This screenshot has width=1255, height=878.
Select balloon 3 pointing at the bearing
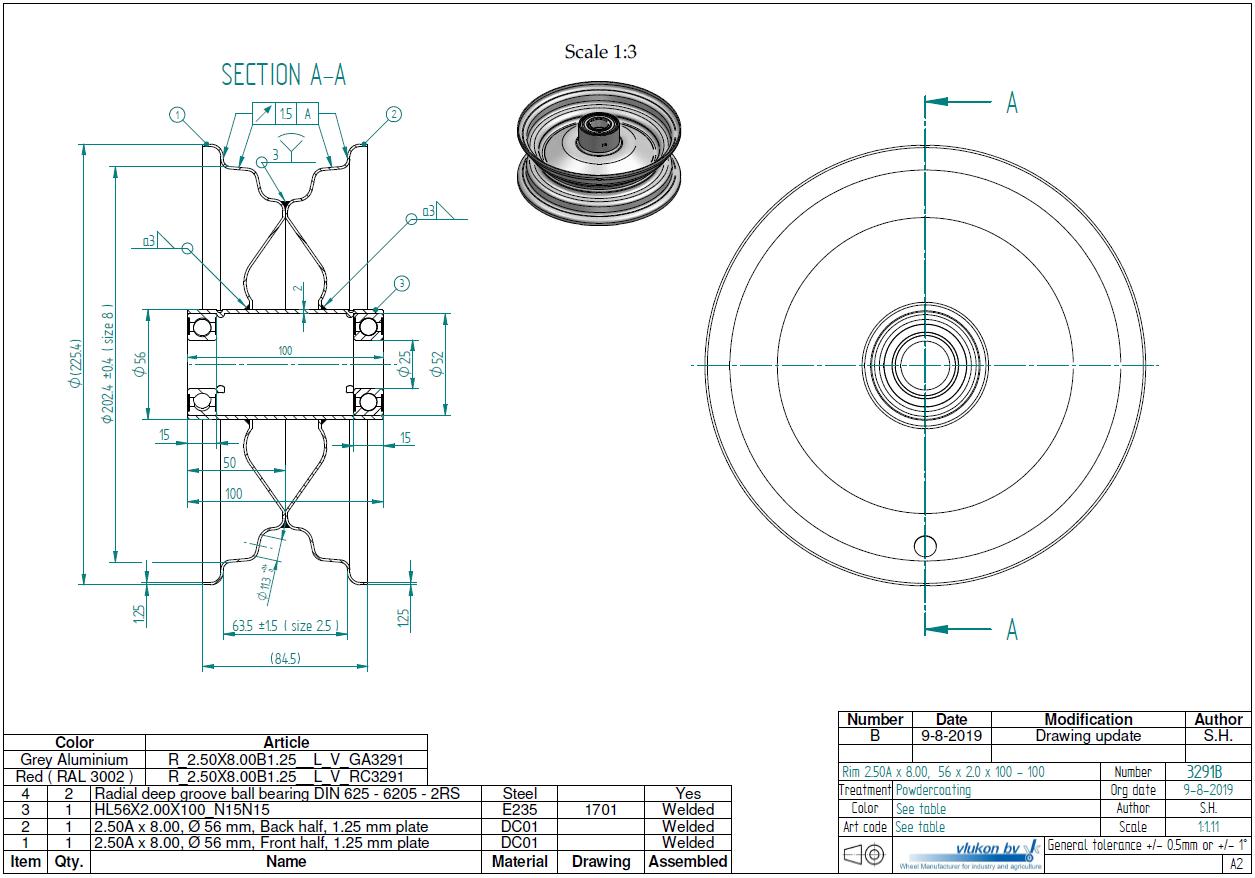401,284
